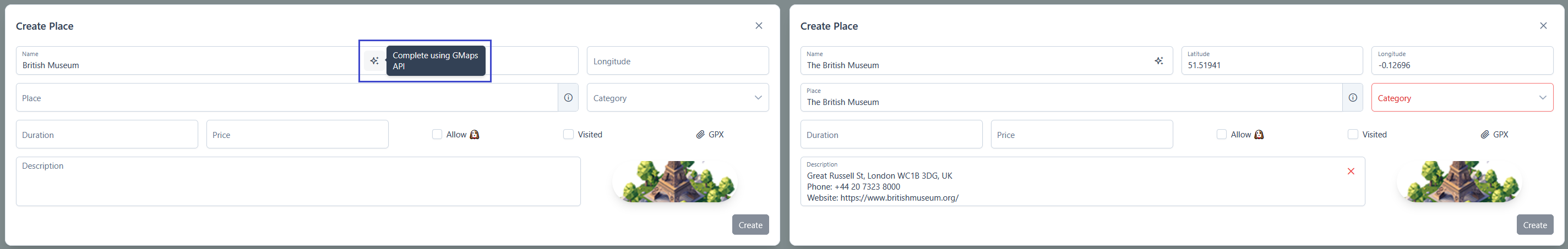Tick the Visited checkbox in the unfilled form

click(568, 134)
